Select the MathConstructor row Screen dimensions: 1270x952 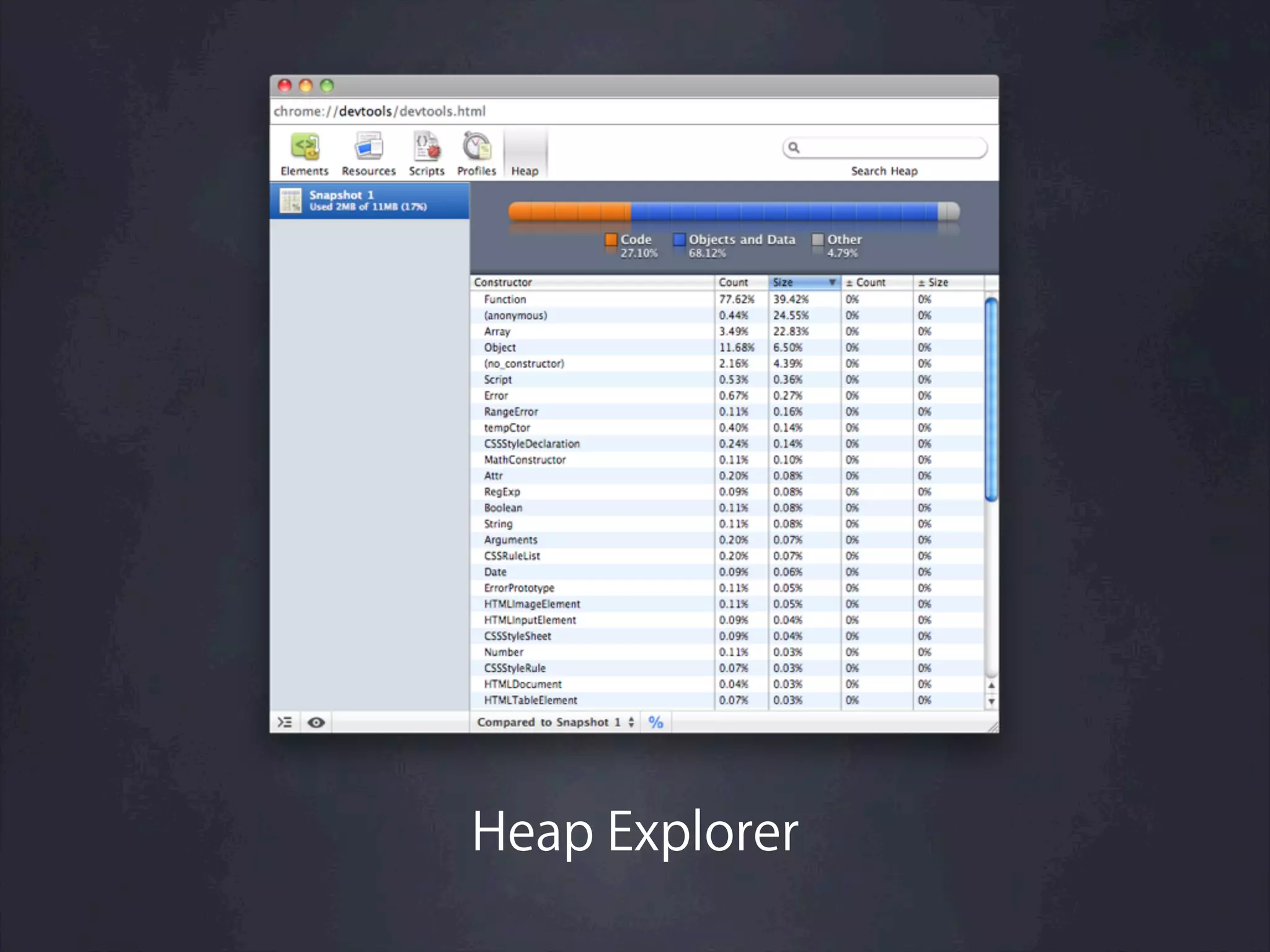pyautogui.click(x=727, y=460)
